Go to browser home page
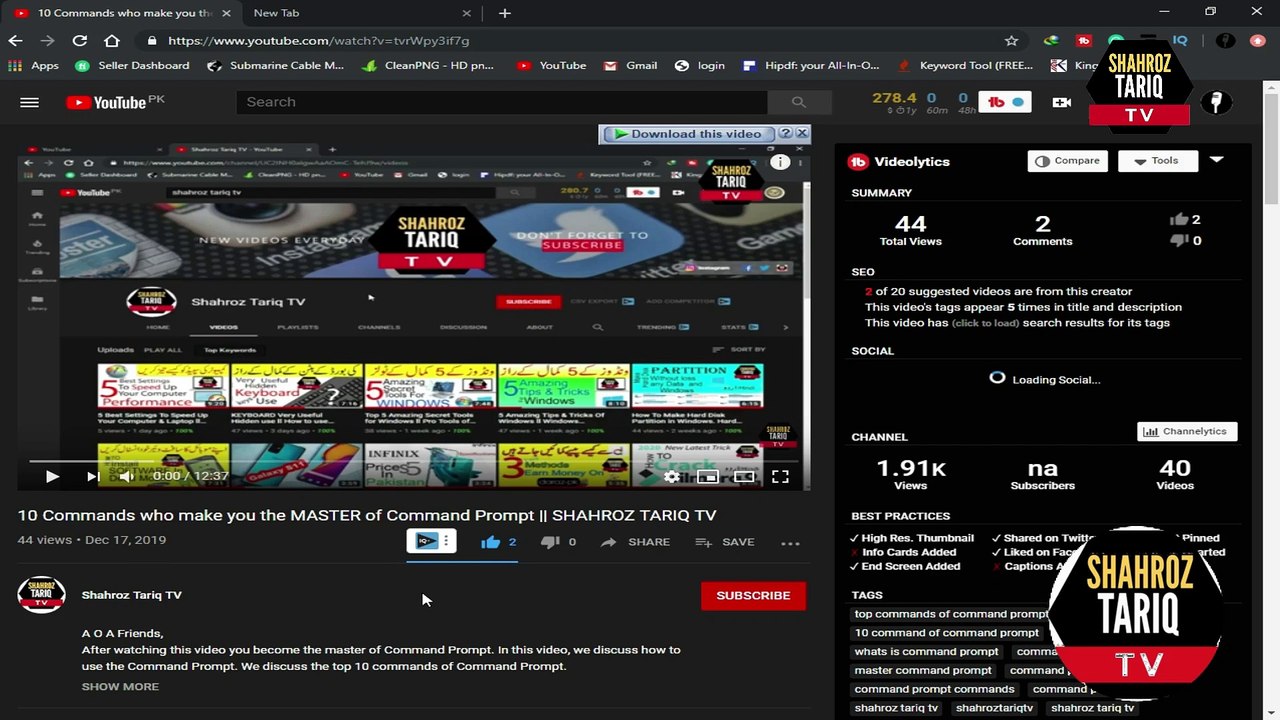The height and width of the screenshot is (720, 1280). [112, 41]
